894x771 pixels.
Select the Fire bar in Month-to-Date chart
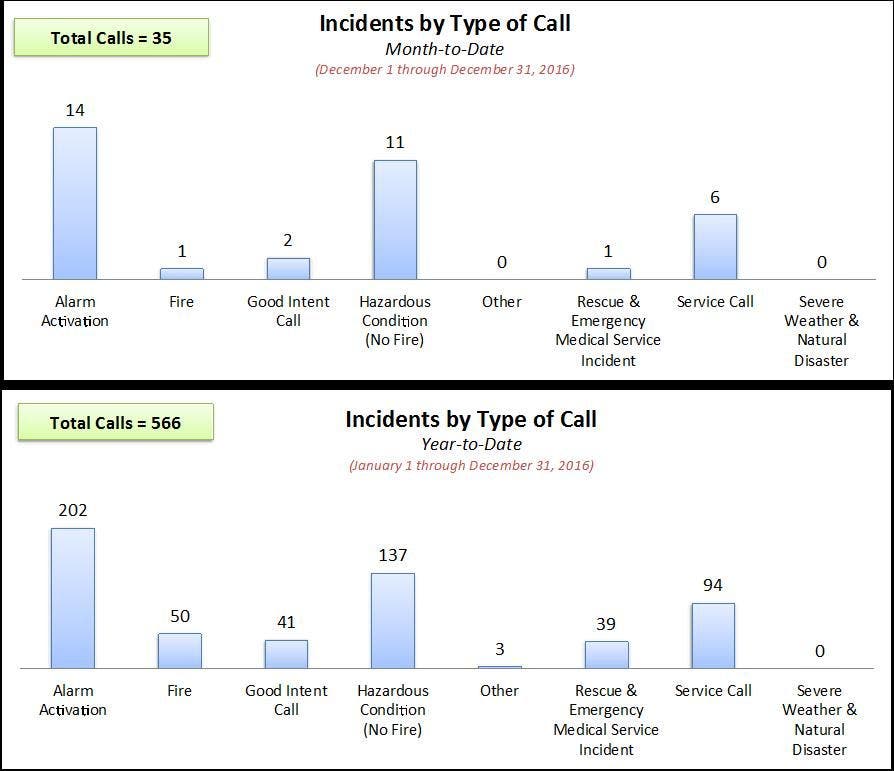coord(182,273)
